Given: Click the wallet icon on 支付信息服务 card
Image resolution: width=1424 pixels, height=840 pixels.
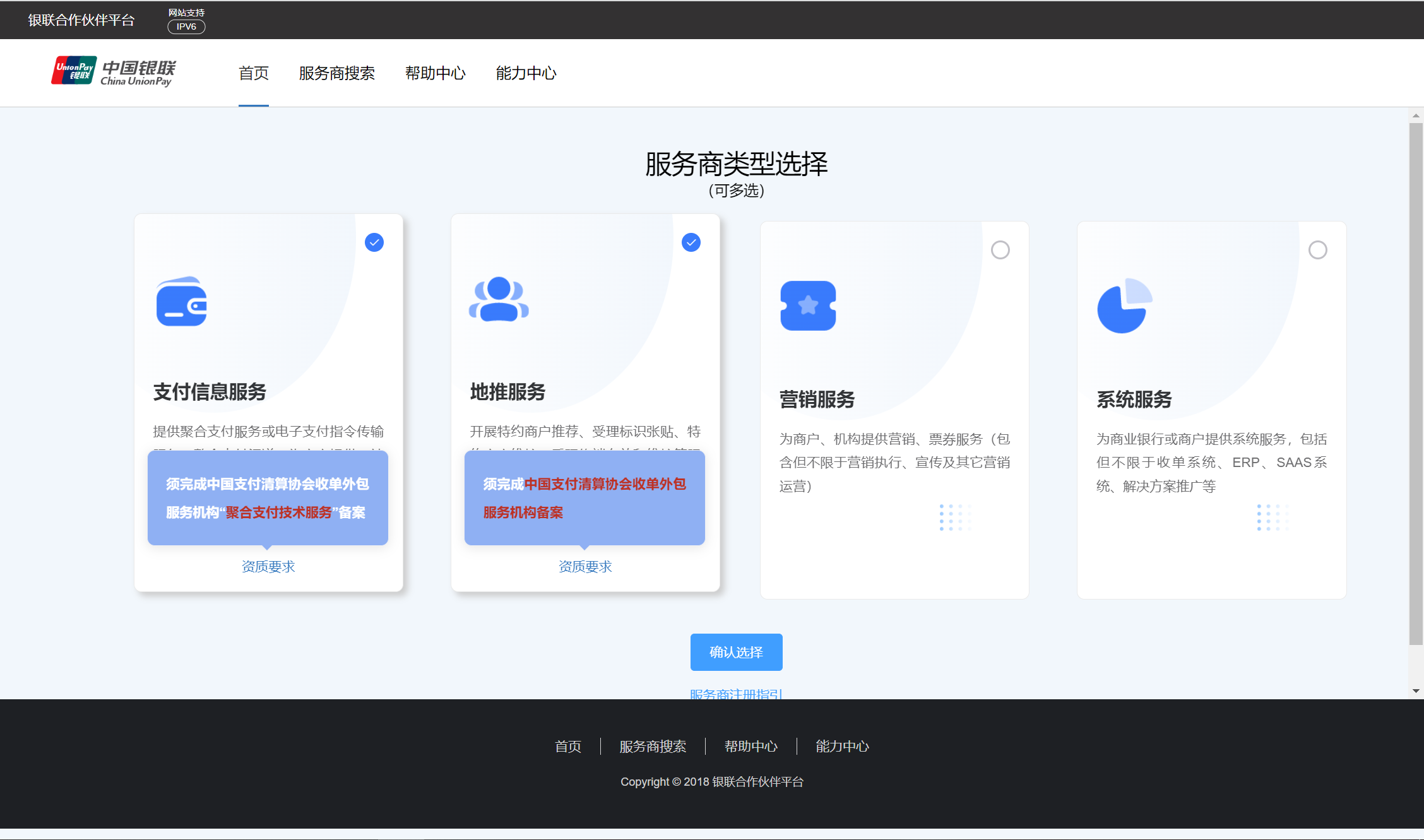Looking at the screenshot, I should (x=182, y=302).
